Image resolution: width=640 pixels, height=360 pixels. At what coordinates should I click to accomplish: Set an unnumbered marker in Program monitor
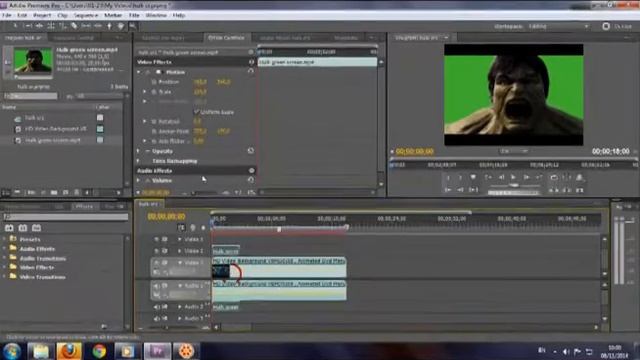click(473, 177)
